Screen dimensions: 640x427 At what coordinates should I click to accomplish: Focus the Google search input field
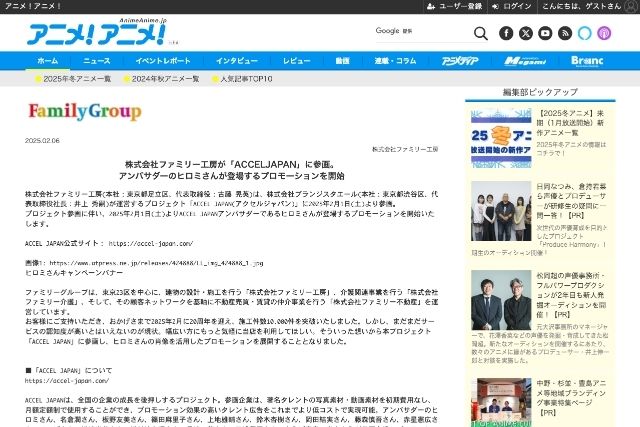tap(422, 33)
